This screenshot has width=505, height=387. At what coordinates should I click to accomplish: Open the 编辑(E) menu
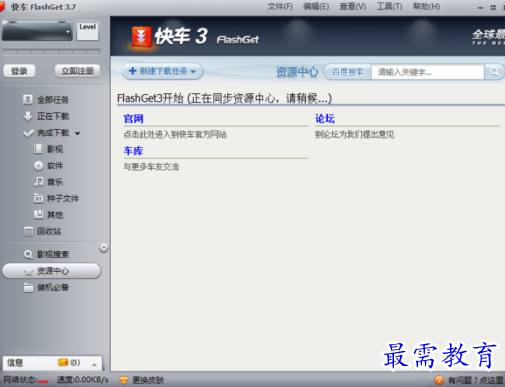(x=316, y=6)
